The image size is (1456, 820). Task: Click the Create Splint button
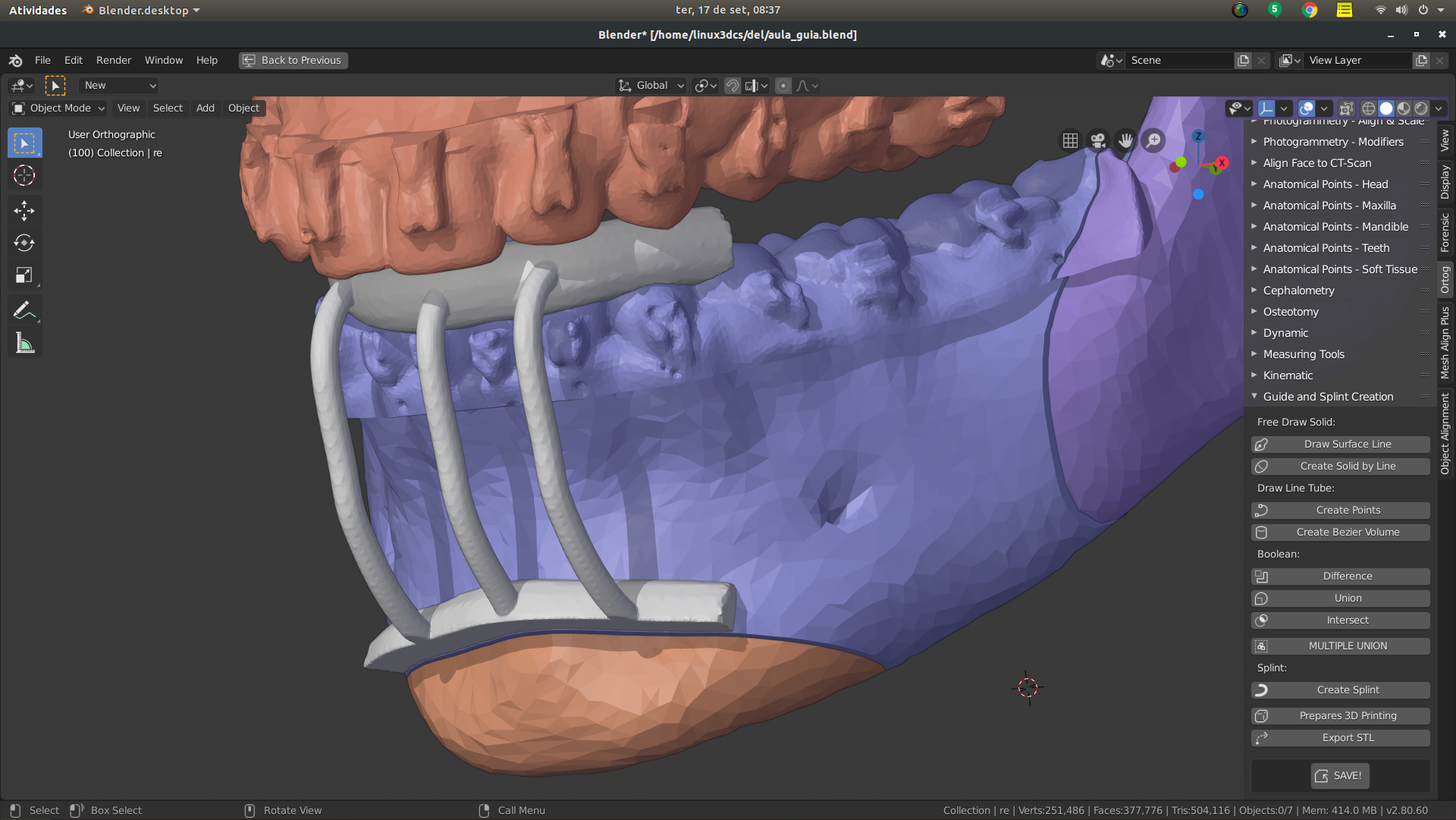click(1341, 690)
